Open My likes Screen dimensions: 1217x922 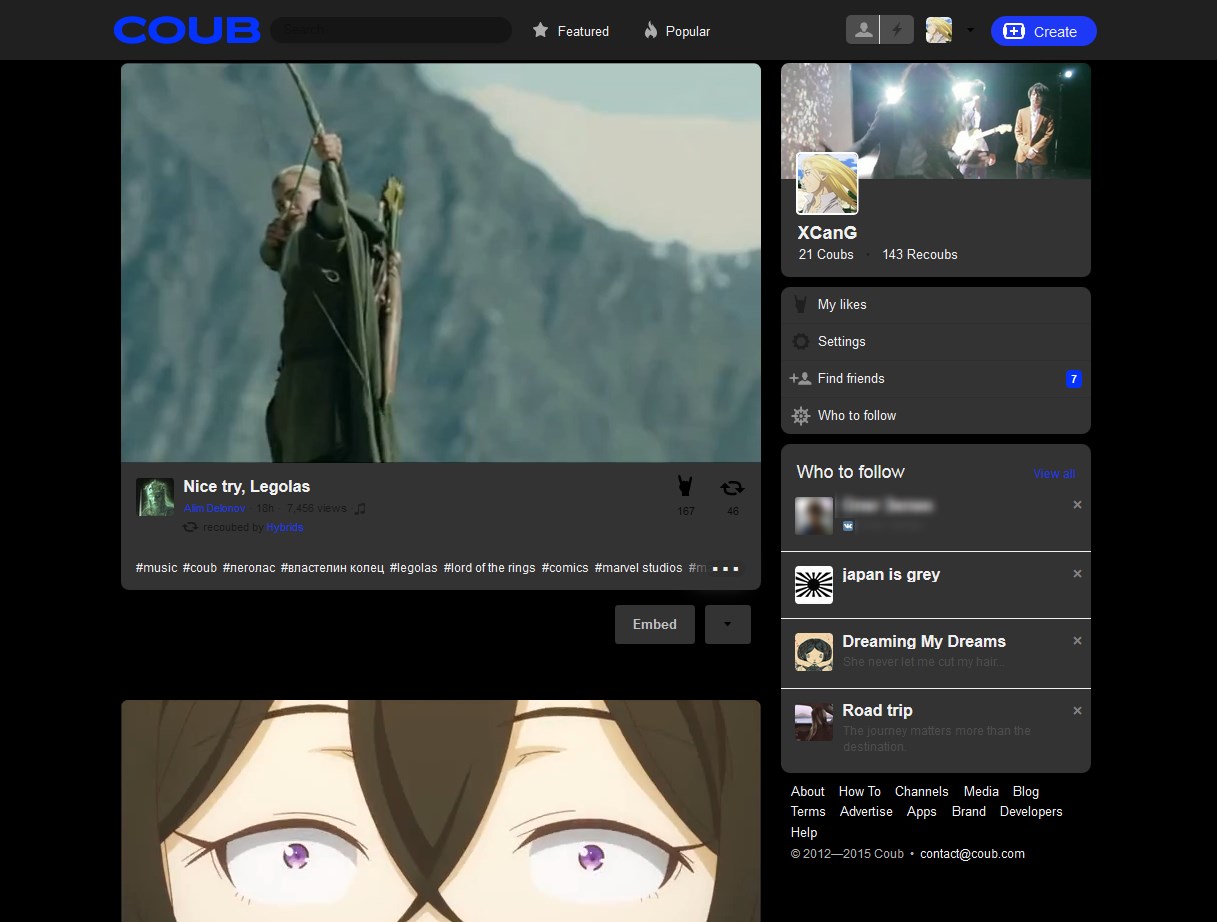click(935, 305)
